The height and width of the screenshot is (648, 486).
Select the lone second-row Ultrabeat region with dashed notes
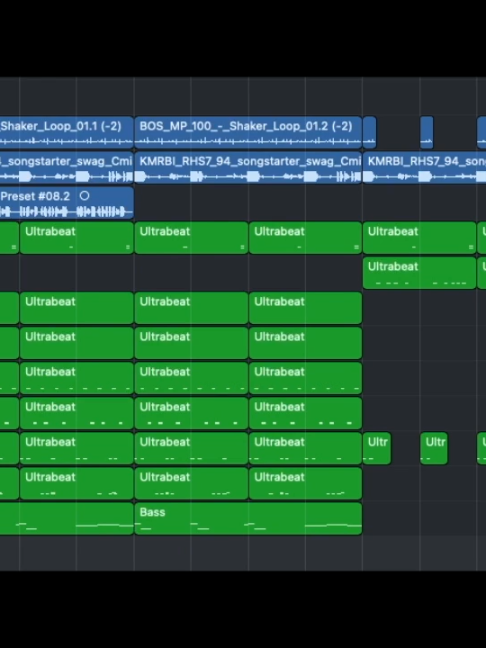pyautogui.click(x=419, y=273)
